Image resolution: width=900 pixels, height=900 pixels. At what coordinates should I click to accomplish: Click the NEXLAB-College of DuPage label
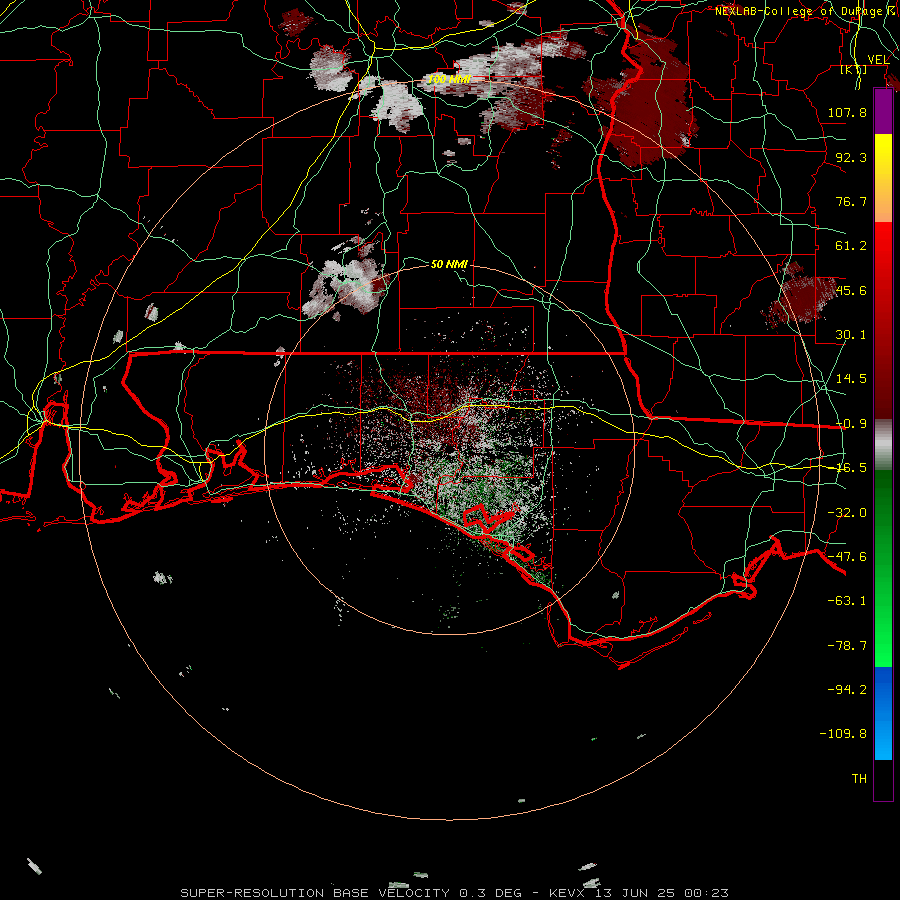click(x=801, y=11)
